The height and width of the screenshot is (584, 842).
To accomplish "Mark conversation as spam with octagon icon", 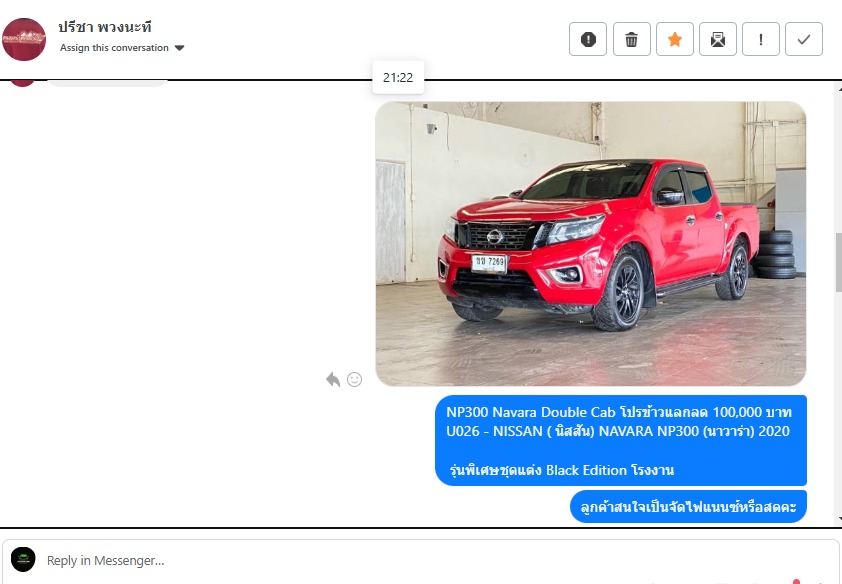I will click(x=588, y=39).
